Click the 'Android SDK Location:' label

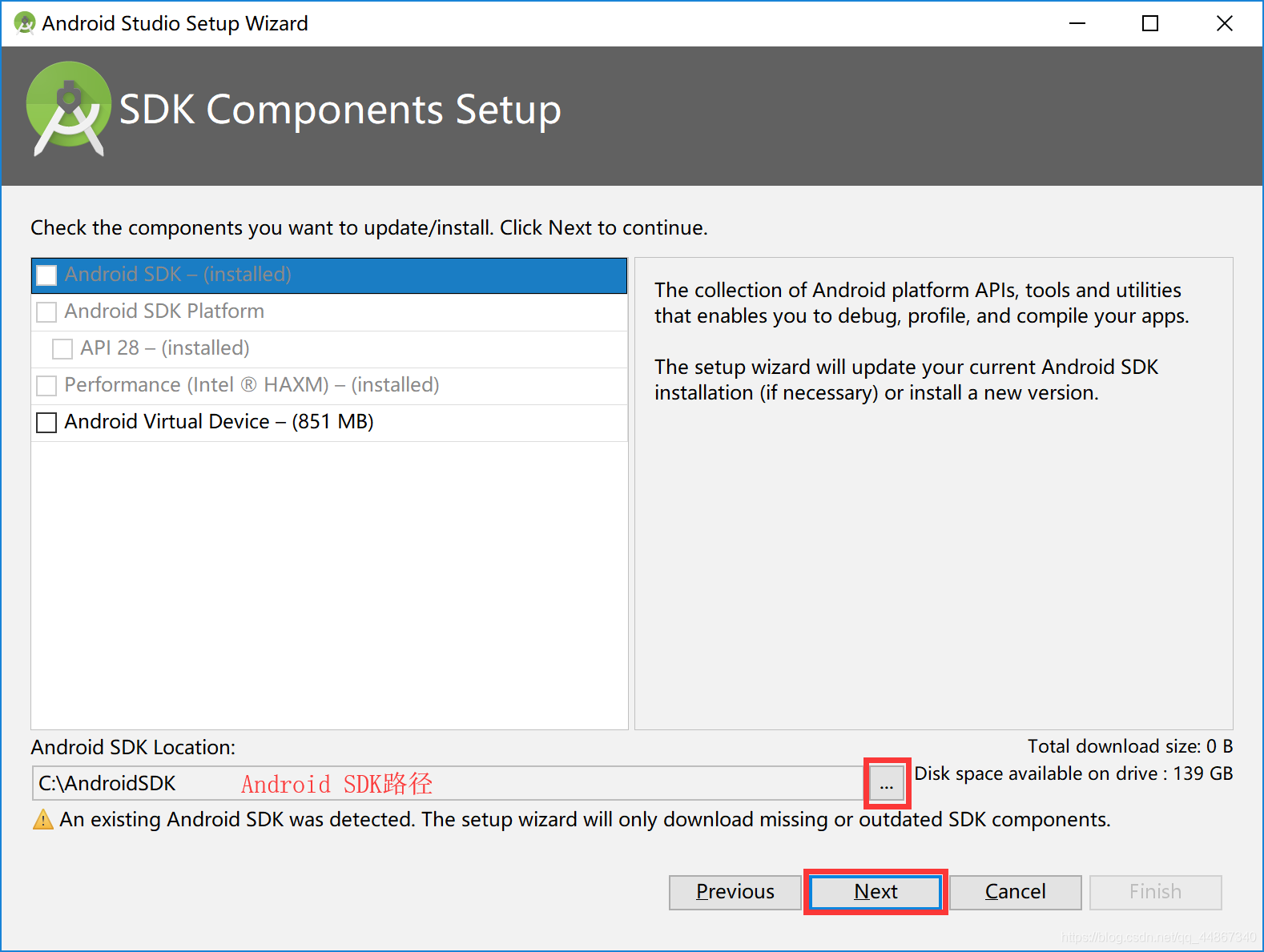click(x=133, y=747)
